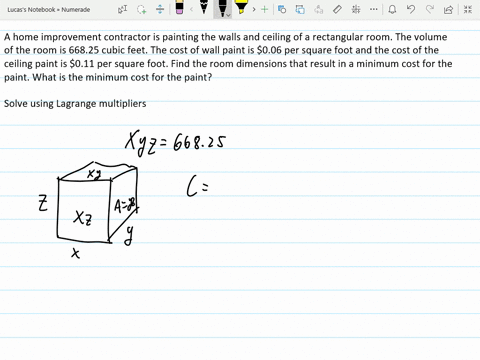Click the handwritten 'xyz = 668.25' equation

175,143
